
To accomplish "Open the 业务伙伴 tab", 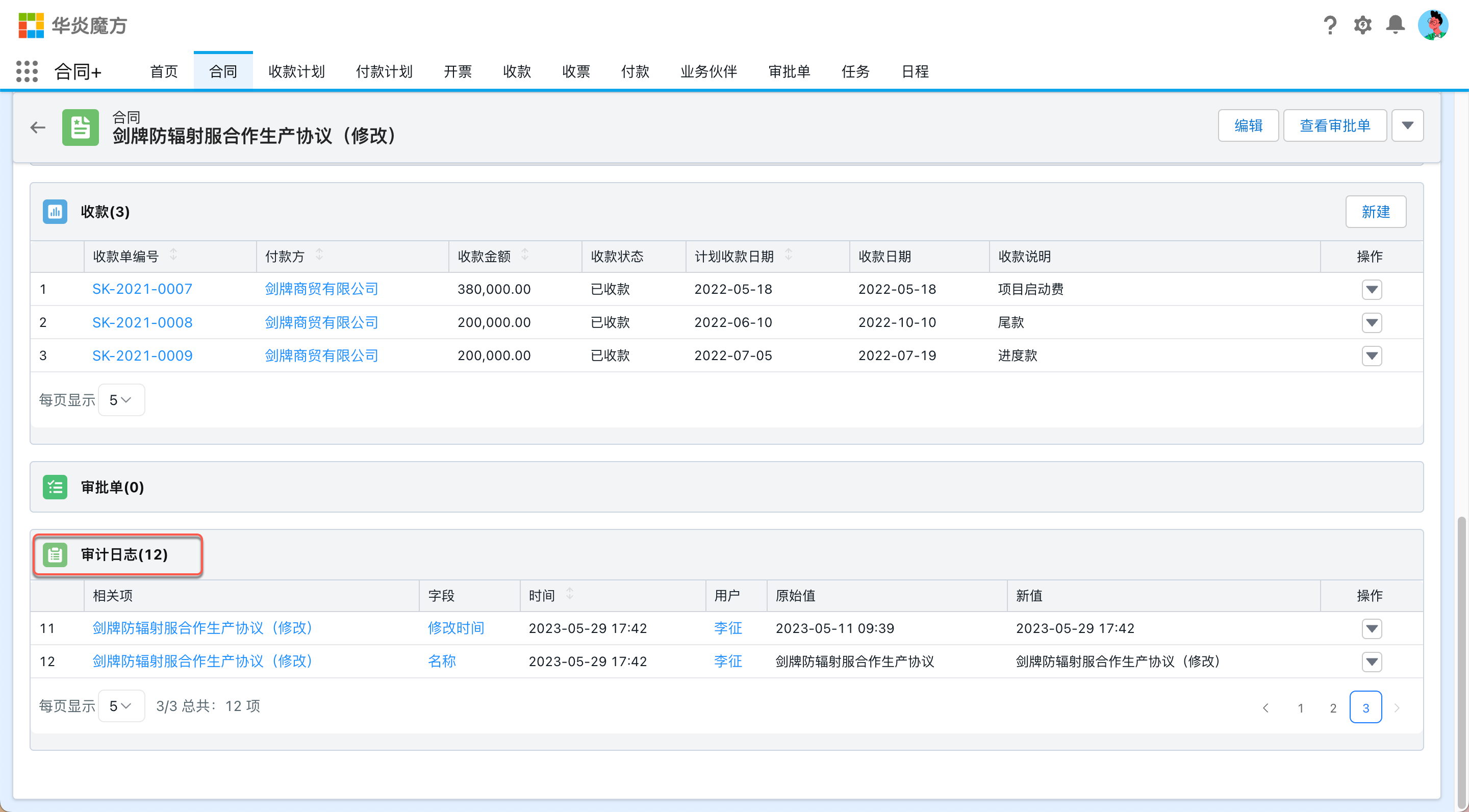I will pos(708,71).
